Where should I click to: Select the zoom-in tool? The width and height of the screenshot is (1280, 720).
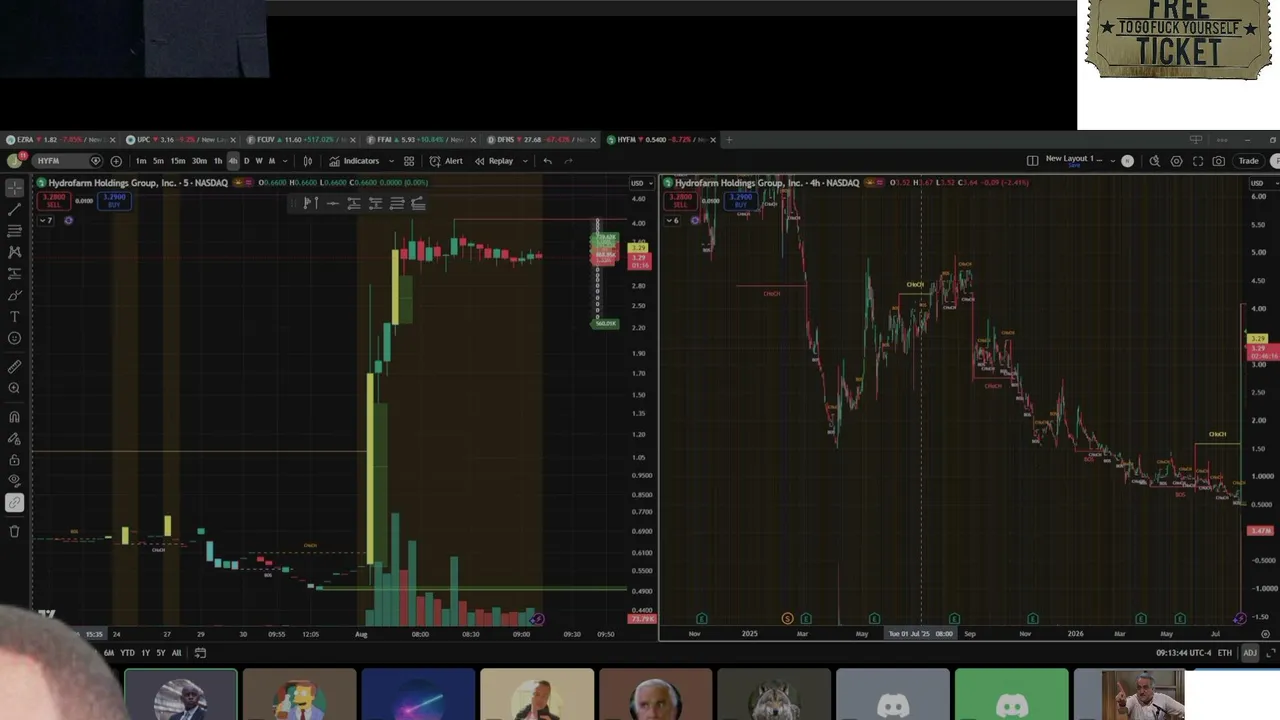(14, 388)
